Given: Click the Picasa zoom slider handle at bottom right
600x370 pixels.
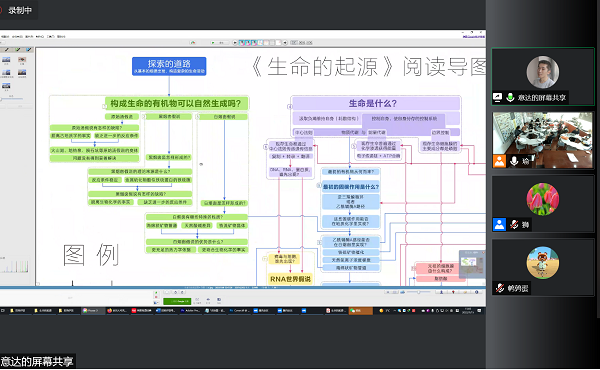Looking at the screenshot, I should pos(419,292).
